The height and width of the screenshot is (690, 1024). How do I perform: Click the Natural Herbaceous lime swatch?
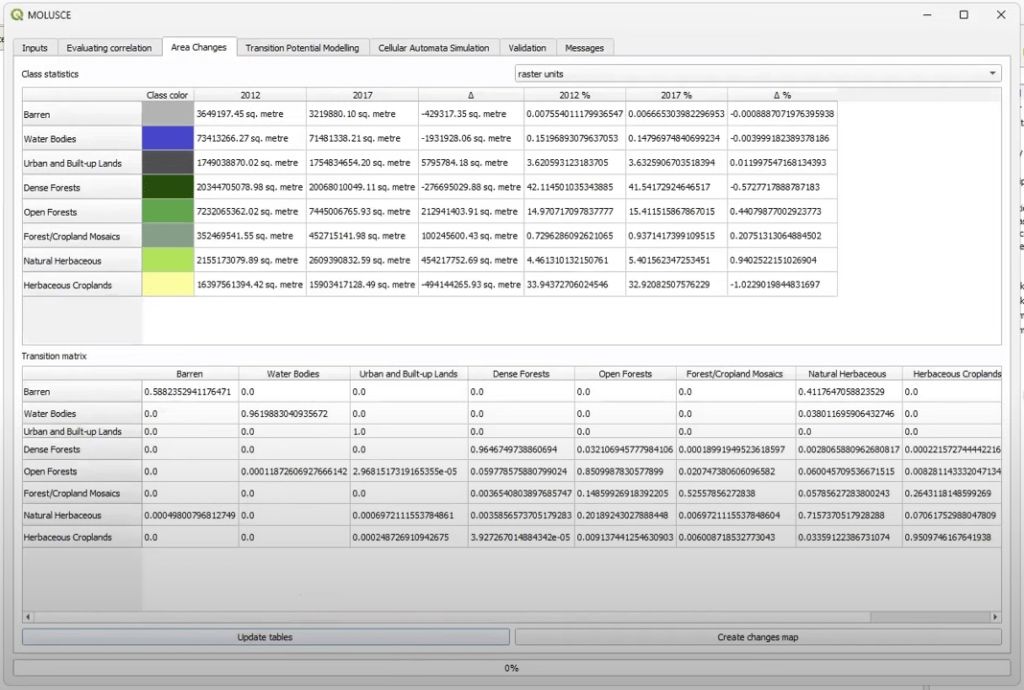pos(168,260)
